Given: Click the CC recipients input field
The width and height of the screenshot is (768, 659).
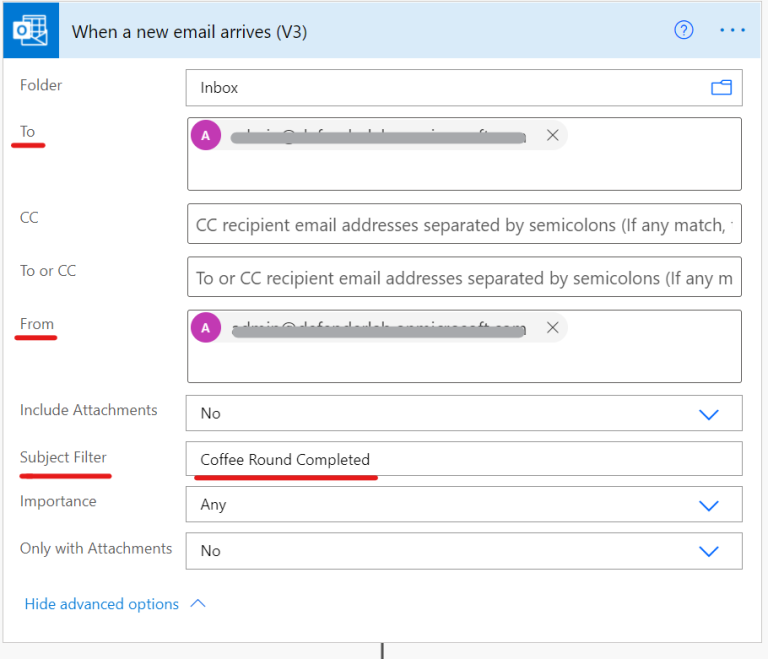Looking at the screenshot, I should [x=464, y=225].
